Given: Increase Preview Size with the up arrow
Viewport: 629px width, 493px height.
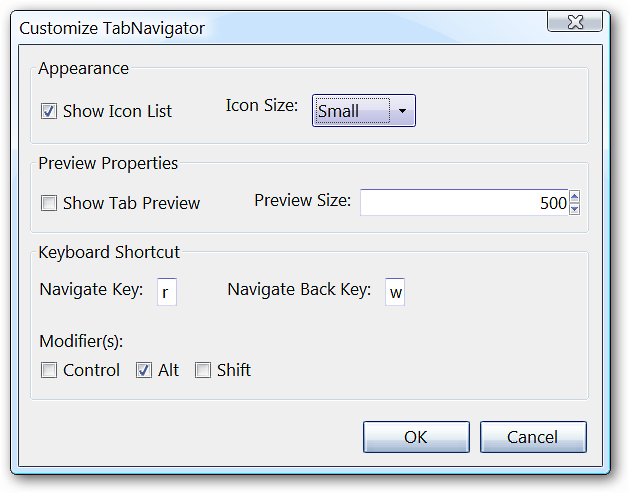Looking at the screenshot, I should (x=575, y=196).
